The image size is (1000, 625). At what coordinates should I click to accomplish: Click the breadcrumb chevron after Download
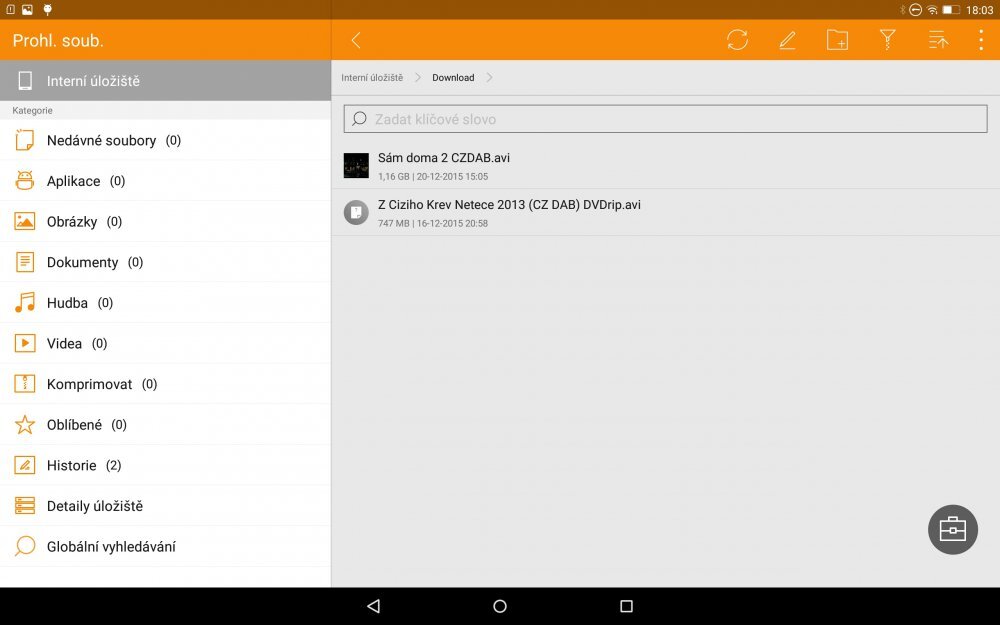(x=489, y=77)
